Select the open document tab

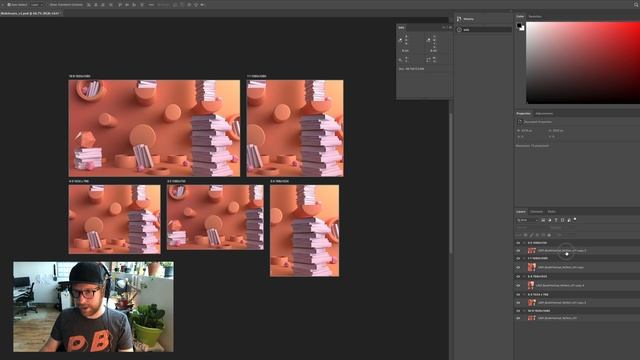[31, 13]
